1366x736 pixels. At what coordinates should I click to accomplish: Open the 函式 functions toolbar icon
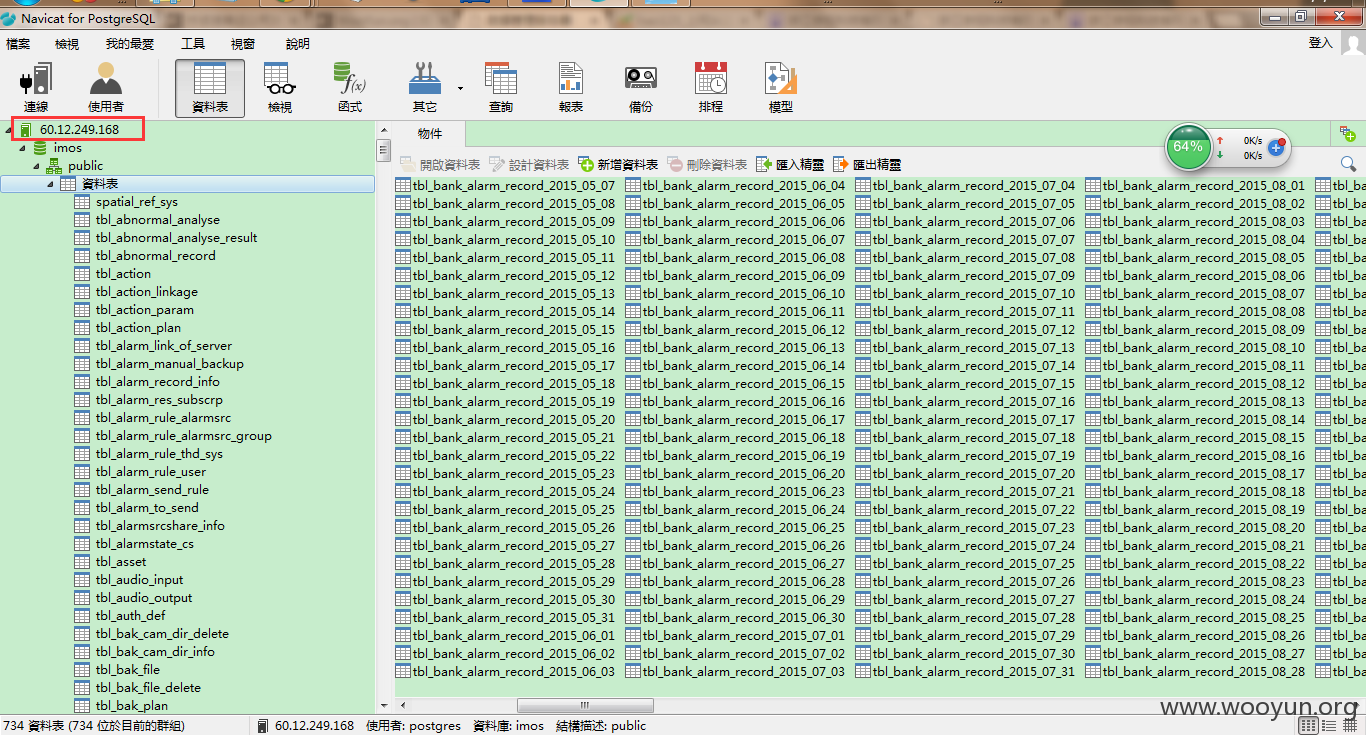(x=350, y=87)
